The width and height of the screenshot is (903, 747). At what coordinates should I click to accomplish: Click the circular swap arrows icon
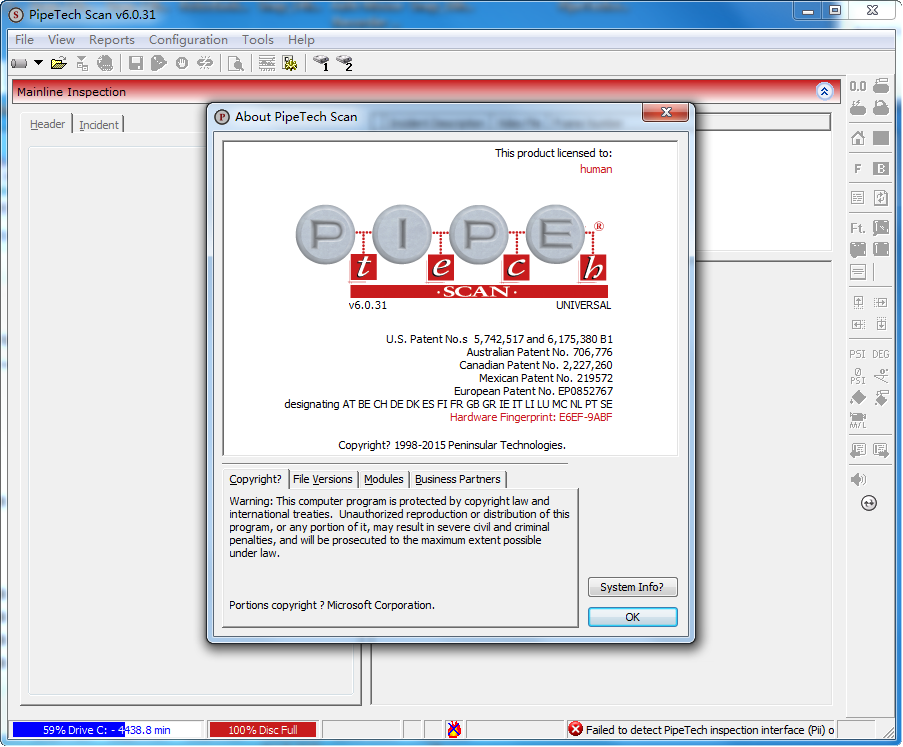pos(869,503)
